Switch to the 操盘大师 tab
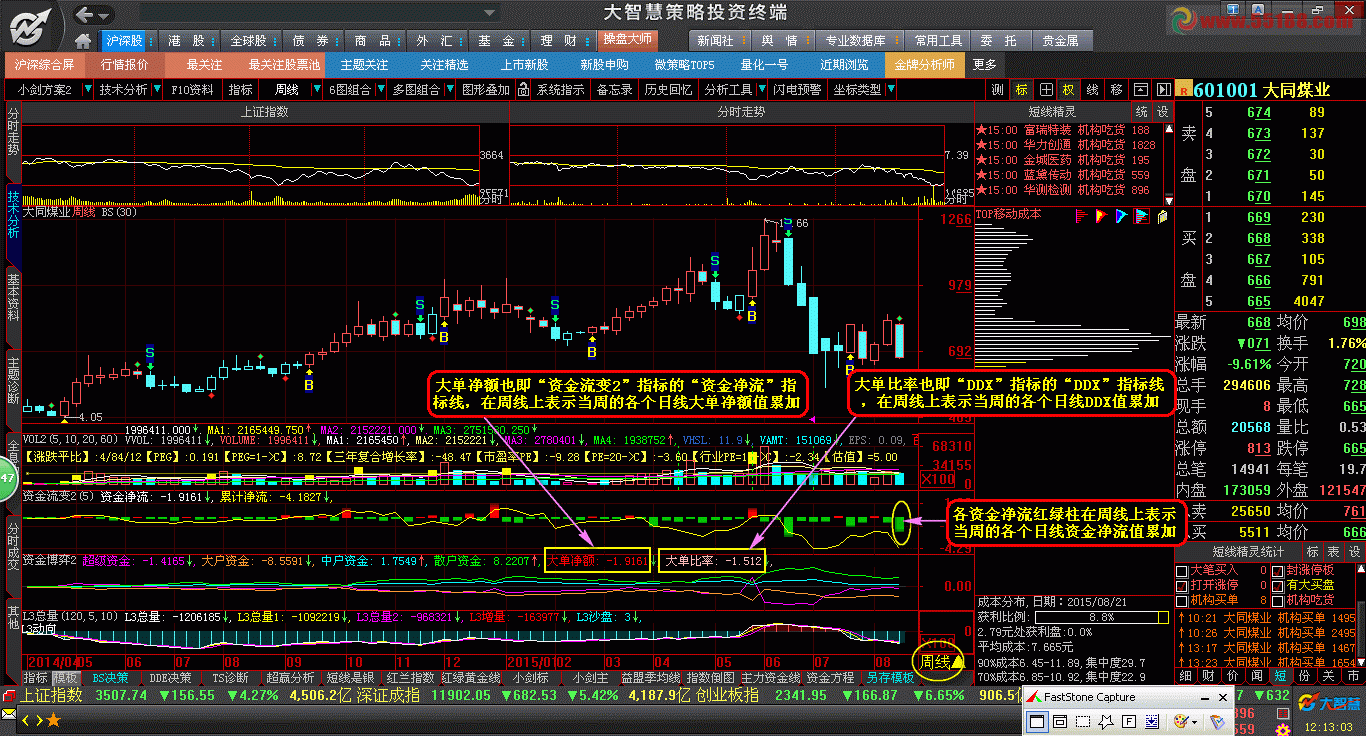This screenshot has width=1366, height=736. tap(627, 40)
